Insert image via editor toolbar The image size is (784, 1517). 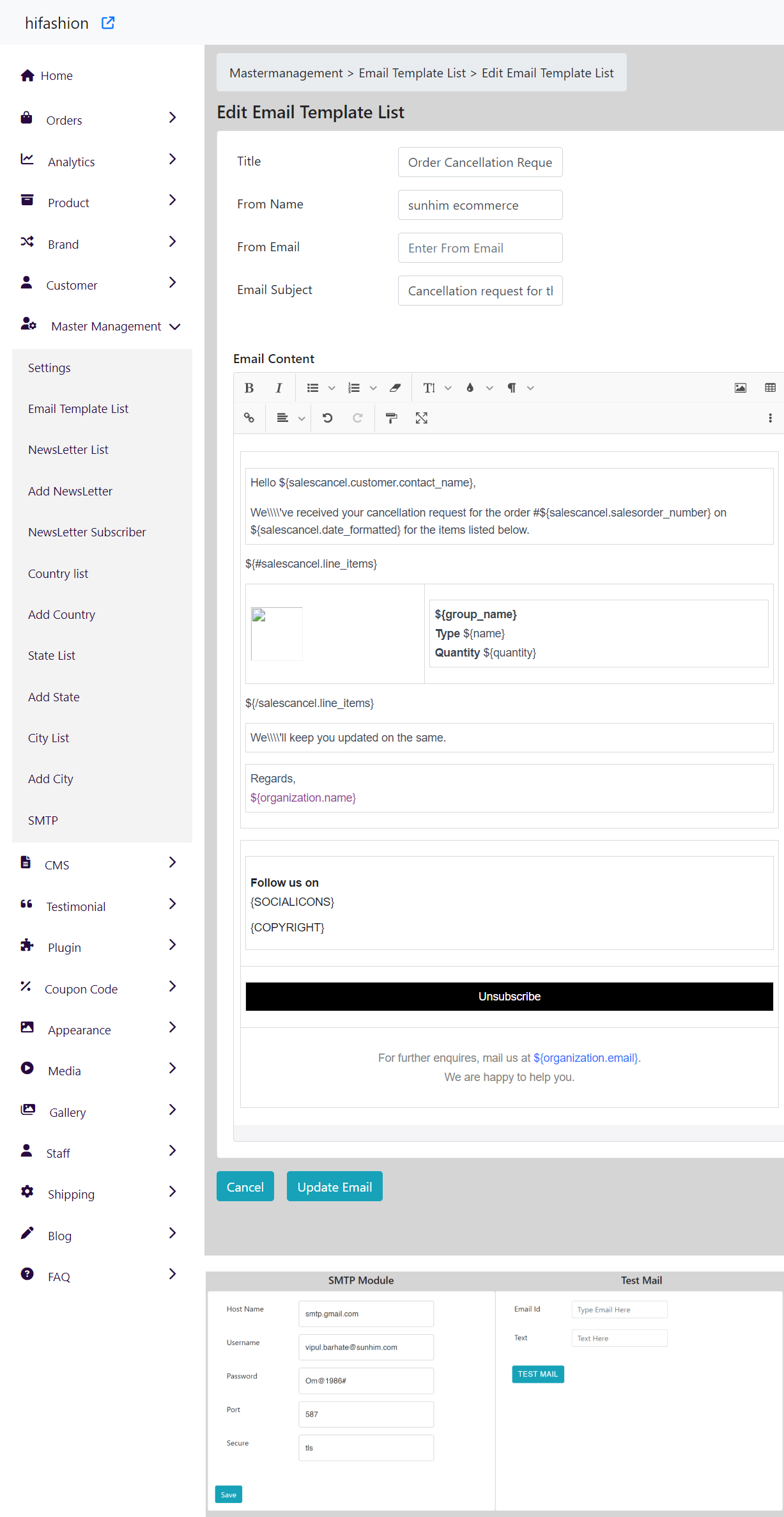coord(741,388)
